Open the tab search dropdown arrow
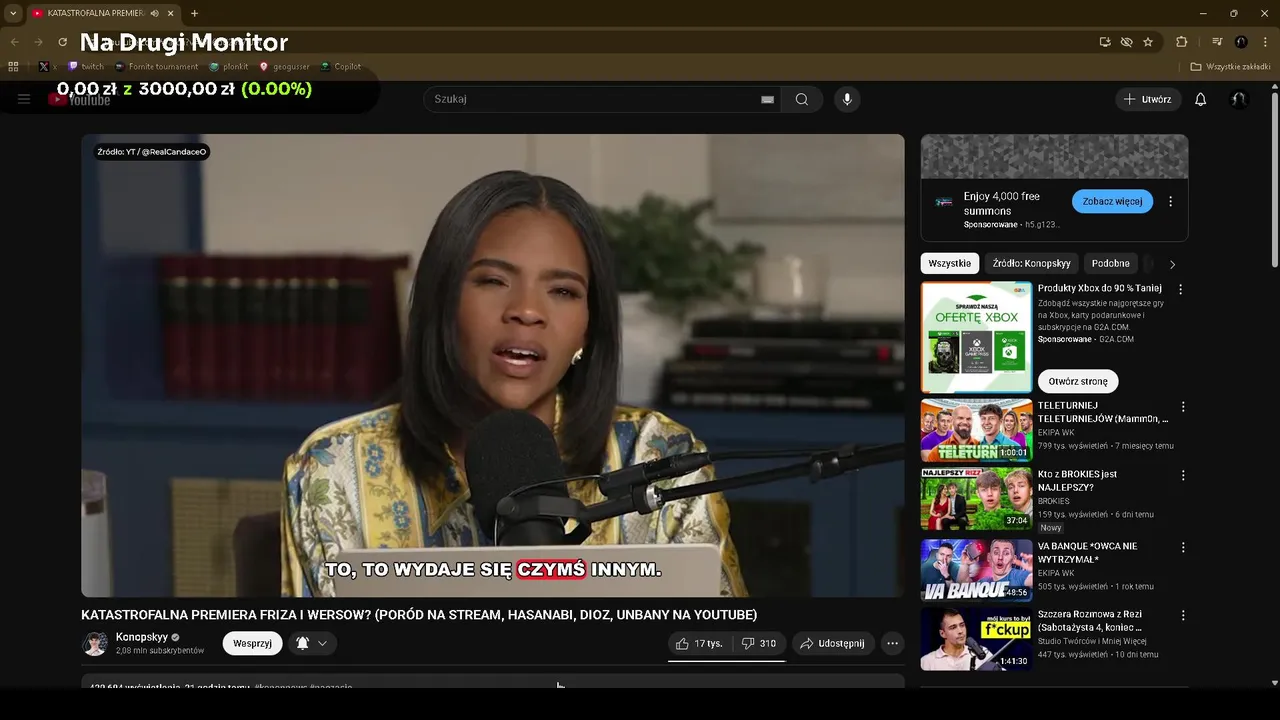Image resolution: width=1280 pixels, height=720 pixels. [x=13, y=13]
